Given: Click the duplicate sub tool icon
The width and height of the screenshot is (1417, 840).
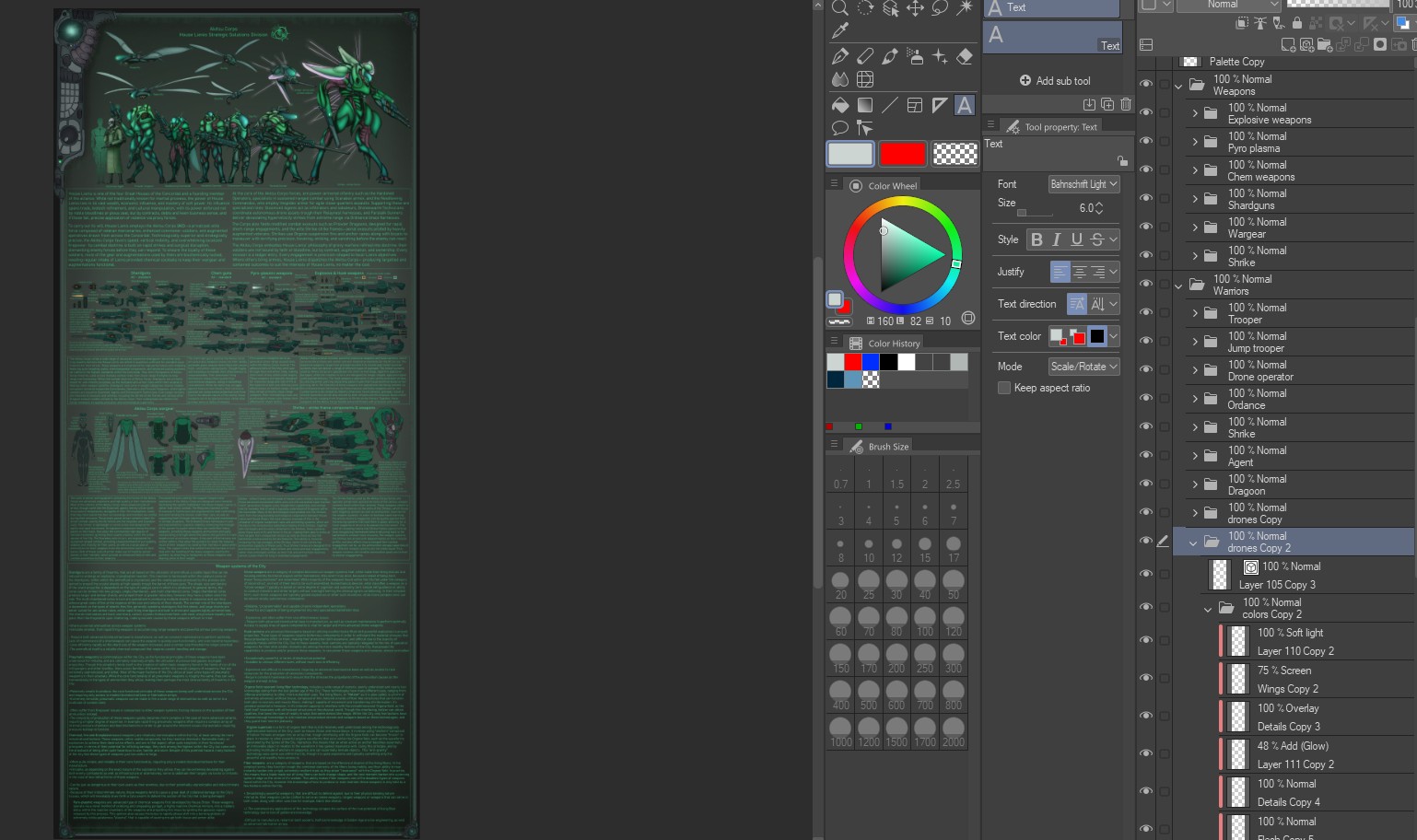Looking at the screenshot, I should point(1107,104).
